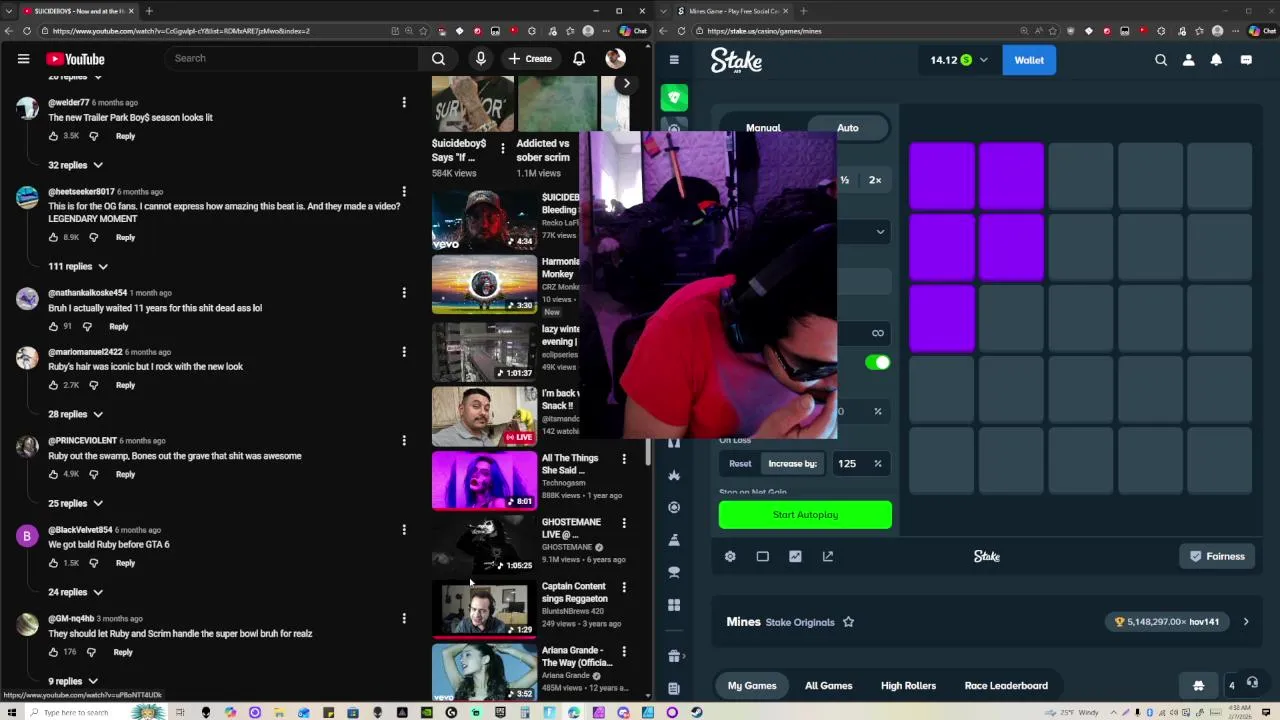
Task: Click Start Autoplay button
Action: click(x=805, y=514)
